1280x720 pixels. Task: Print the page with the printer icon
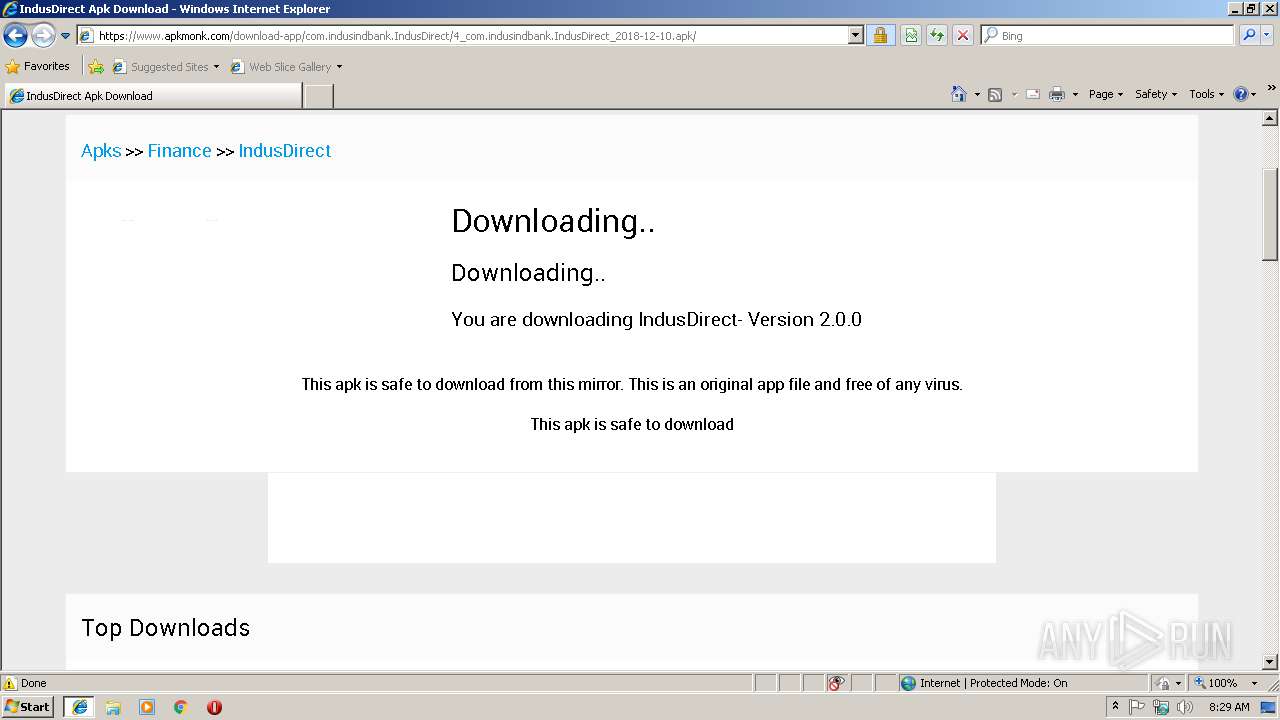coord(1057,94)
